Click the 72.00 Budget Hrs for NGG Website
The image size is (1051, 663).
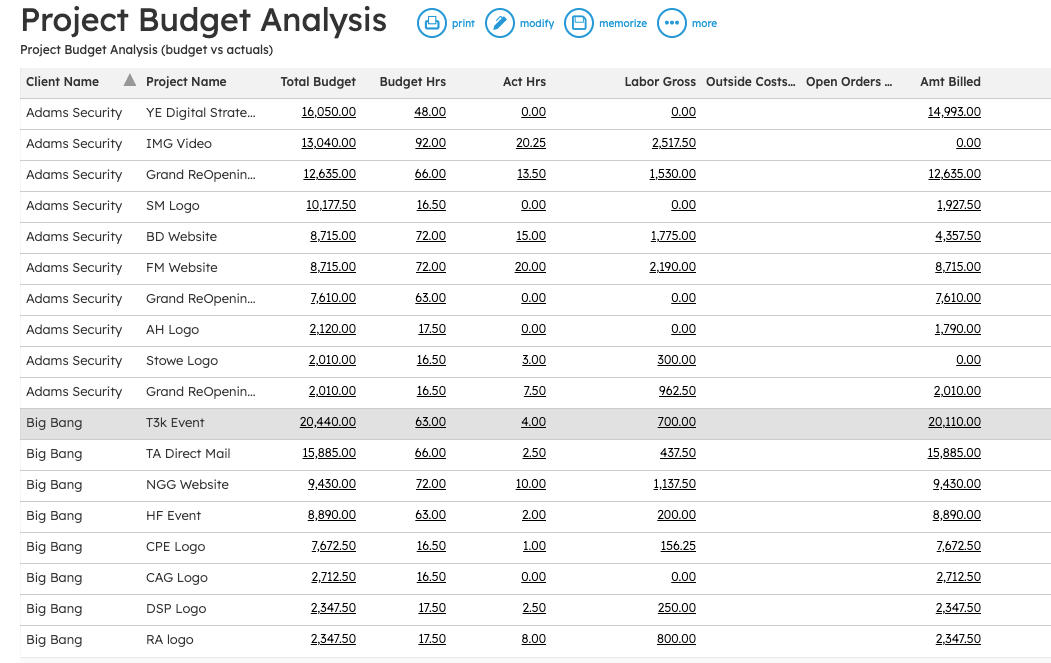pyautogui.click(x=430, y=484)
